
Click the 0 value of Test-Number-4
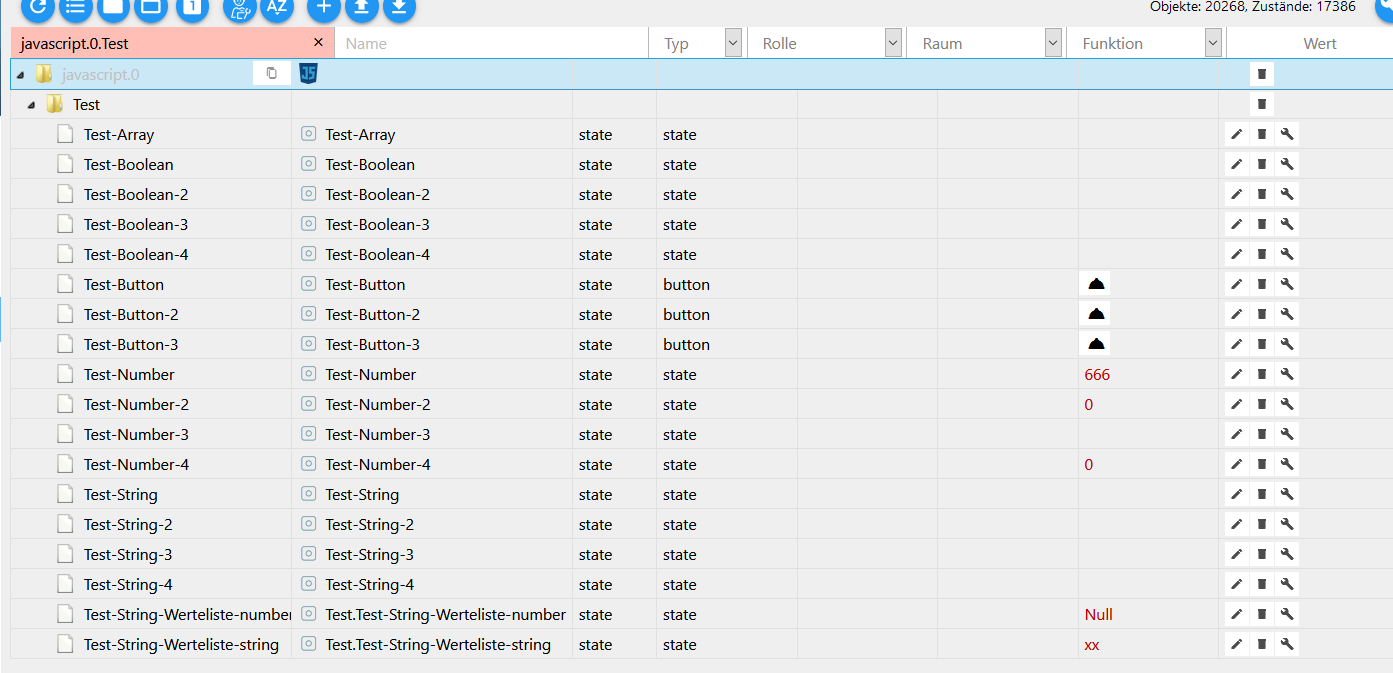click(x=1089, y=465)
